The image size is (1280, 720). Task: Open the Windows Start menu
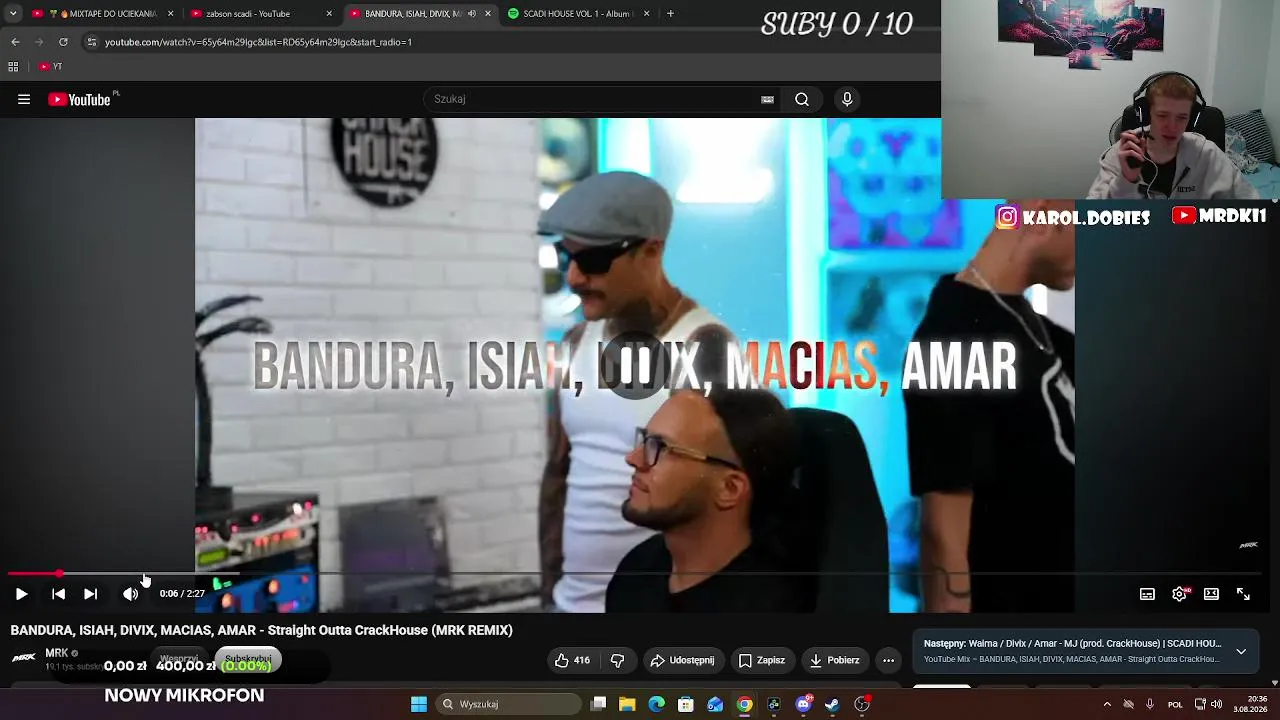[419, 704]
